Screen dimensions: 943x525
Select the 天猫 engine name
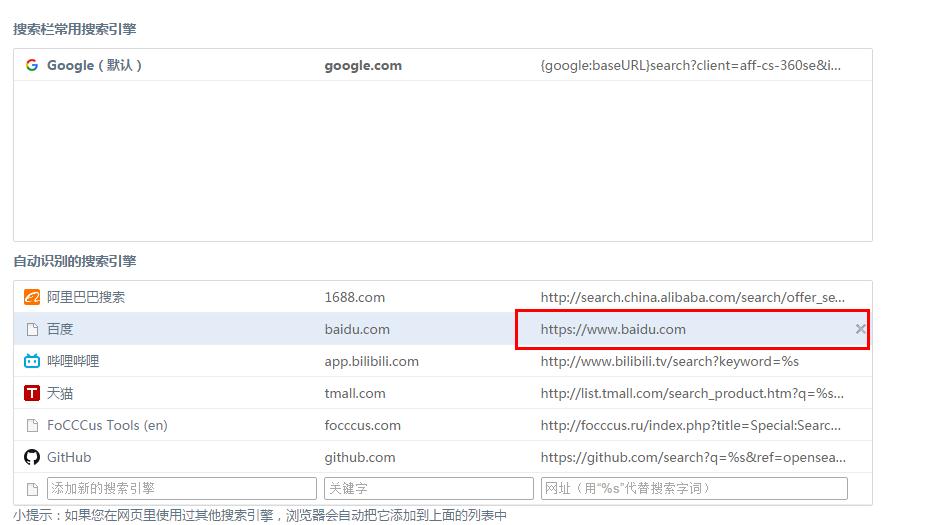[60, 393]
